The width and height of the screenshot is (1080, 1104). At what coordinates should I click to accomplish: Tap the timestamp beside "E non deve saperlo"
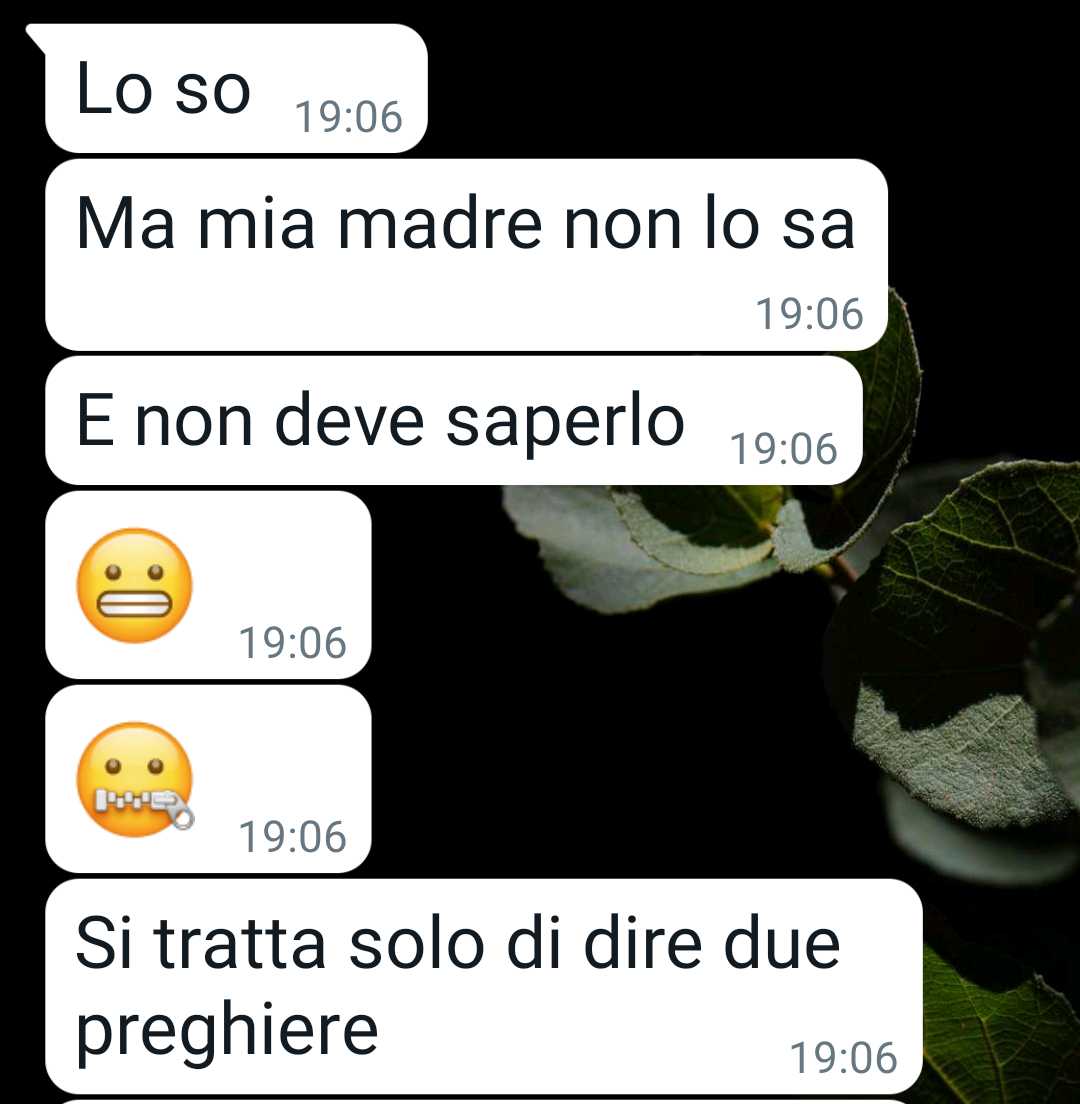pyautogui.click(x=784, y=448)
